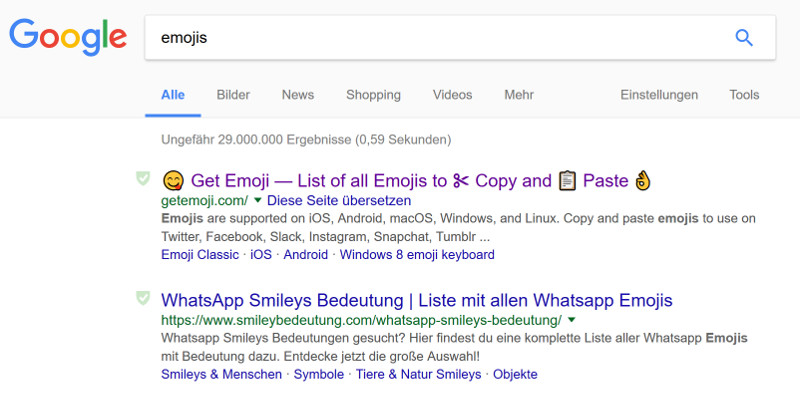Screen dimensions: 800x414
Task: Open the iOS sitelink
Action: coord(261,254)
